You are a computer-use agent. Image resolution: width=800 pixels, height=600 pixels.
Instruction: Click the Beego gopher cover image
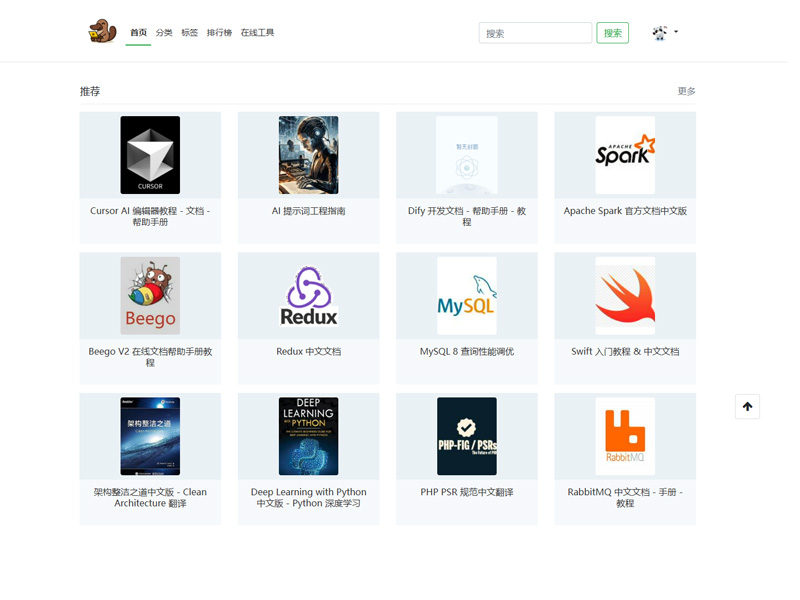150,296
